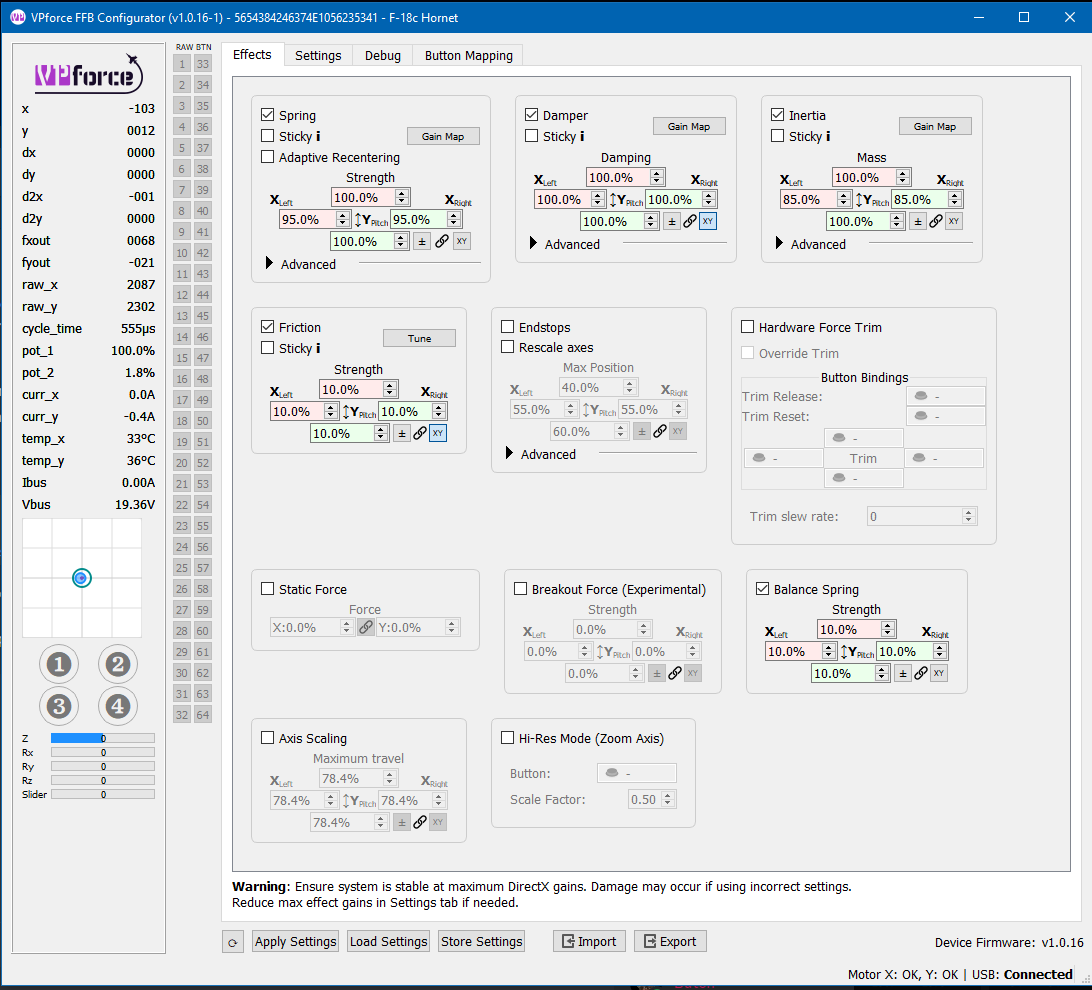Screen dimensions: 1092x990
Task: Click the Rx axis progress bar
Action: (x=102, y=753)
